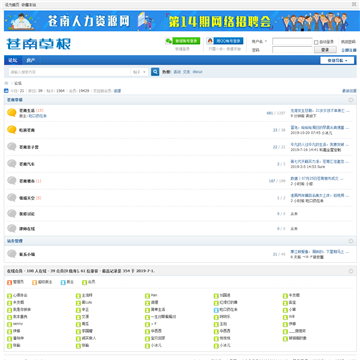Select the 房产 navigation tab
The width and height of the screenshot is (360, 360).
31,60
